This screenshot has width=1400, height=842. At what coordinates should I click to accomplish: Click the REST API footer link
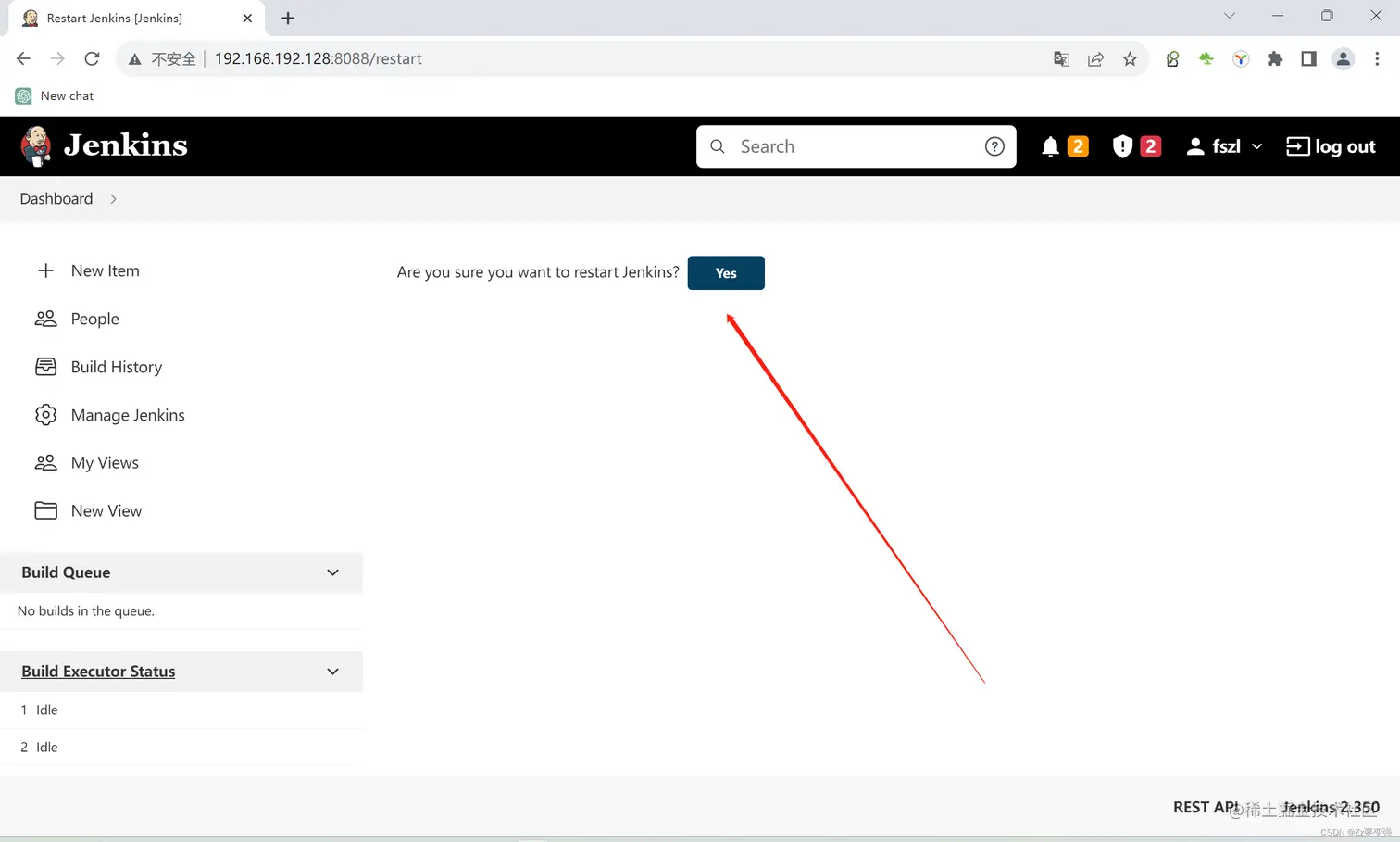(1205, 807)
